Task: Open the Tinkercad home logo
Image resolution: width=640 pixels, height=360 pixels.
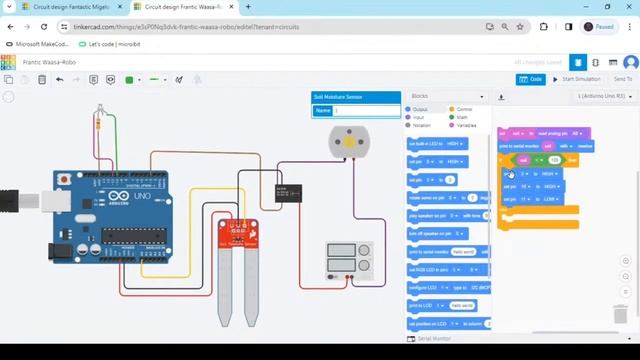Action: click(x=8, y=62)
